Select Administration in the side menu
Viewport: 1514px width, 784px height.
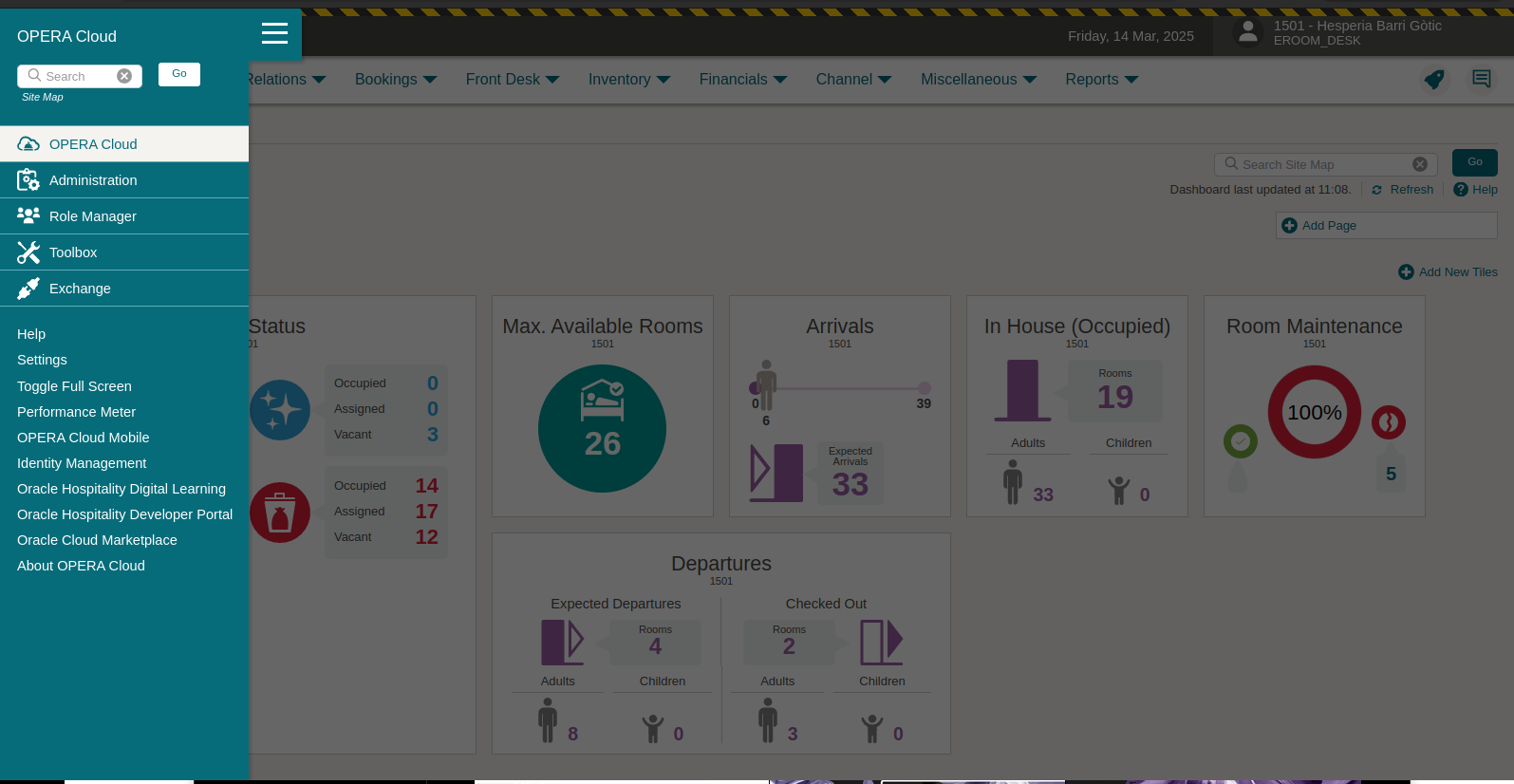click(x=93, y=180)
